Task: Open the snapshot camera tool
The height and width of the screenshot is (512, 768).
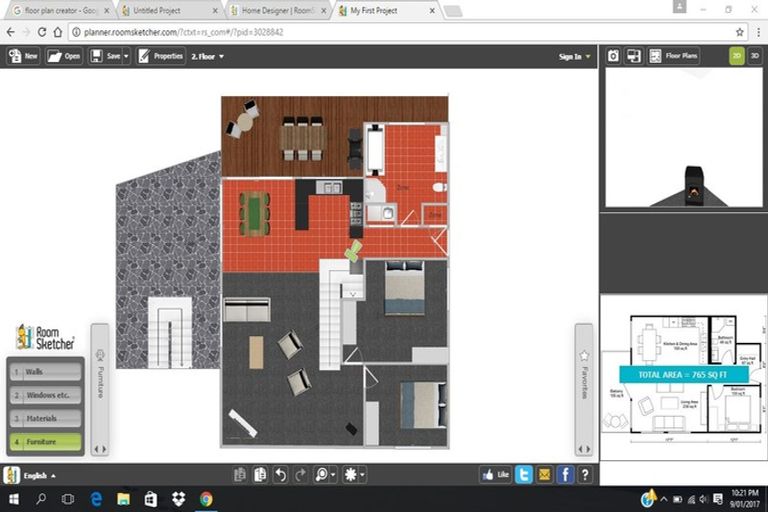Action: coord(613,56)
